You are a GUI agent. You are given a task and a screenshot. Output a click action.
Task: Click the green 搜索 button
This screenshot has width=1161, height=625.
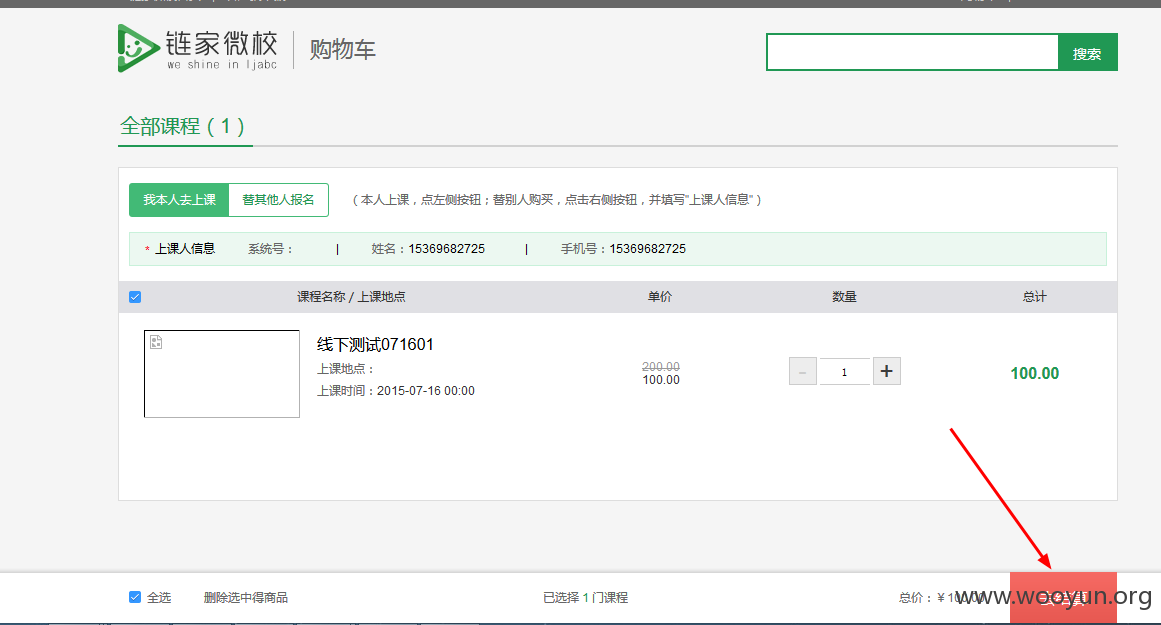click(x=1087, y=52)
